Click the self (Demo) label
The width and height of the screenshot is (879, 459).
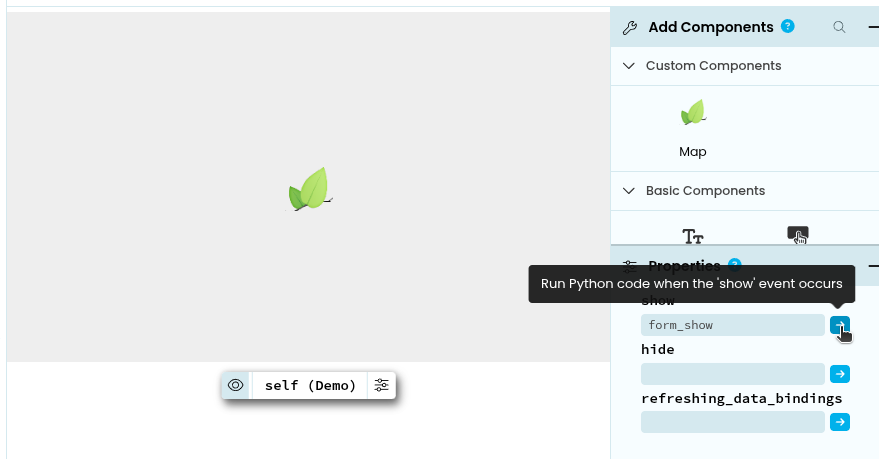pyautogui.click(x=310, y=385)
